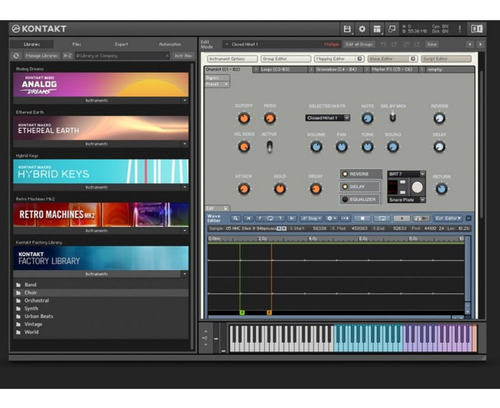Screen dimensions: 500x408
Task: Click the A-Z sort button
Action: coord(67,56)
